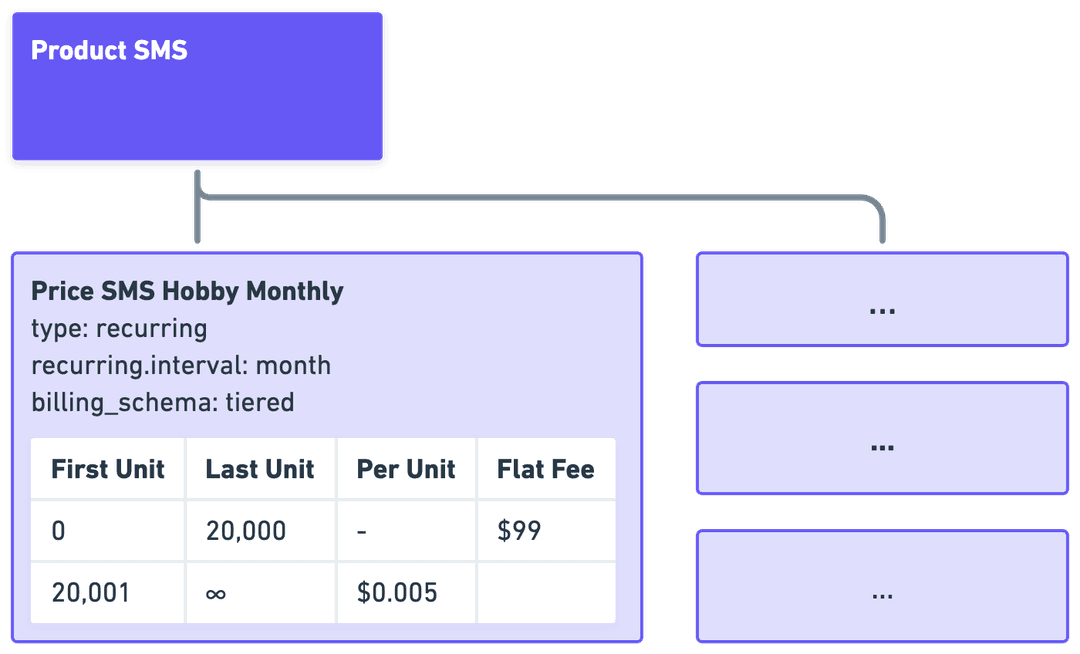Click the Flat Fee column header
1080x654 pixels.
pyautogui.click(x=545, y=469)
